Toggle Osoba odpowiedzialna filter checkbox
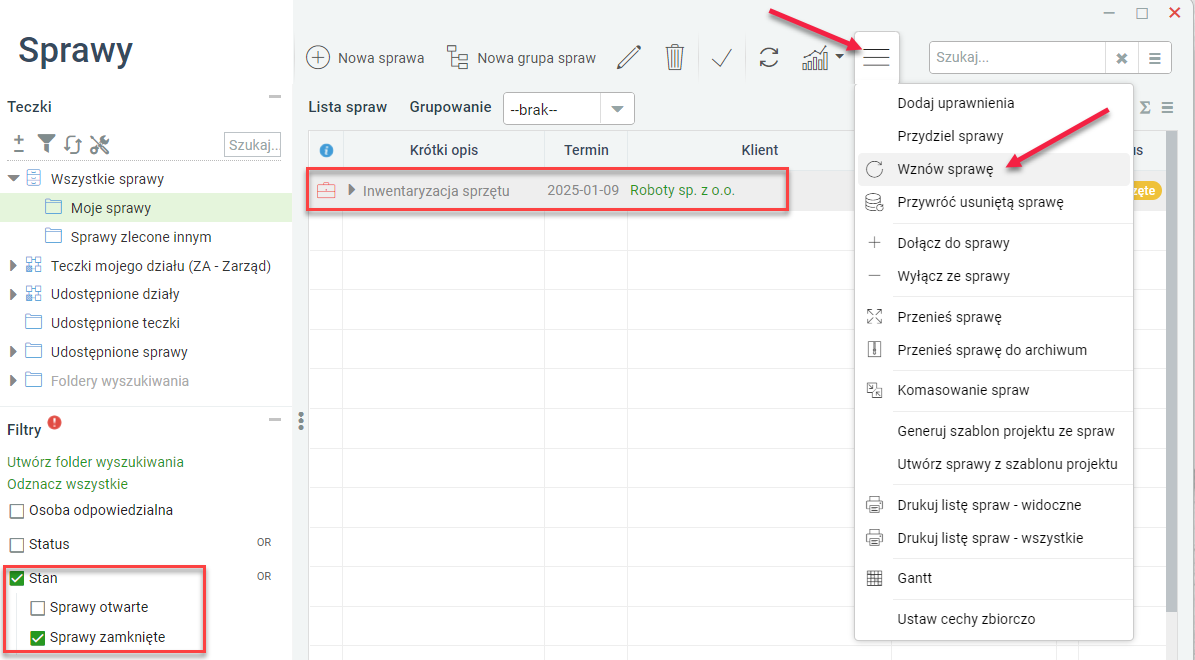This screenshot has width=1195, height=660. tap(17, 511)
